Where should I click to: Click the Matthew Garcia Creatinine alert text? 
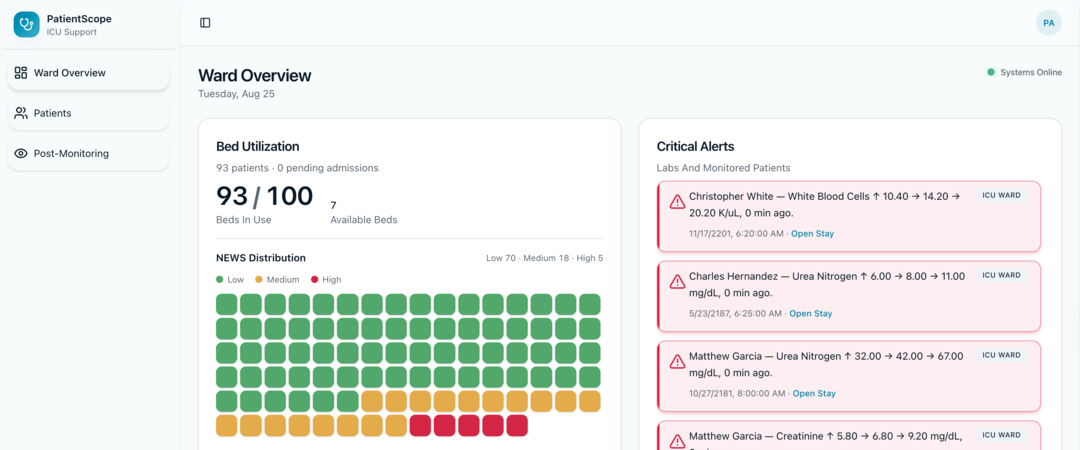pyautogui.click(x=825, y=442)
